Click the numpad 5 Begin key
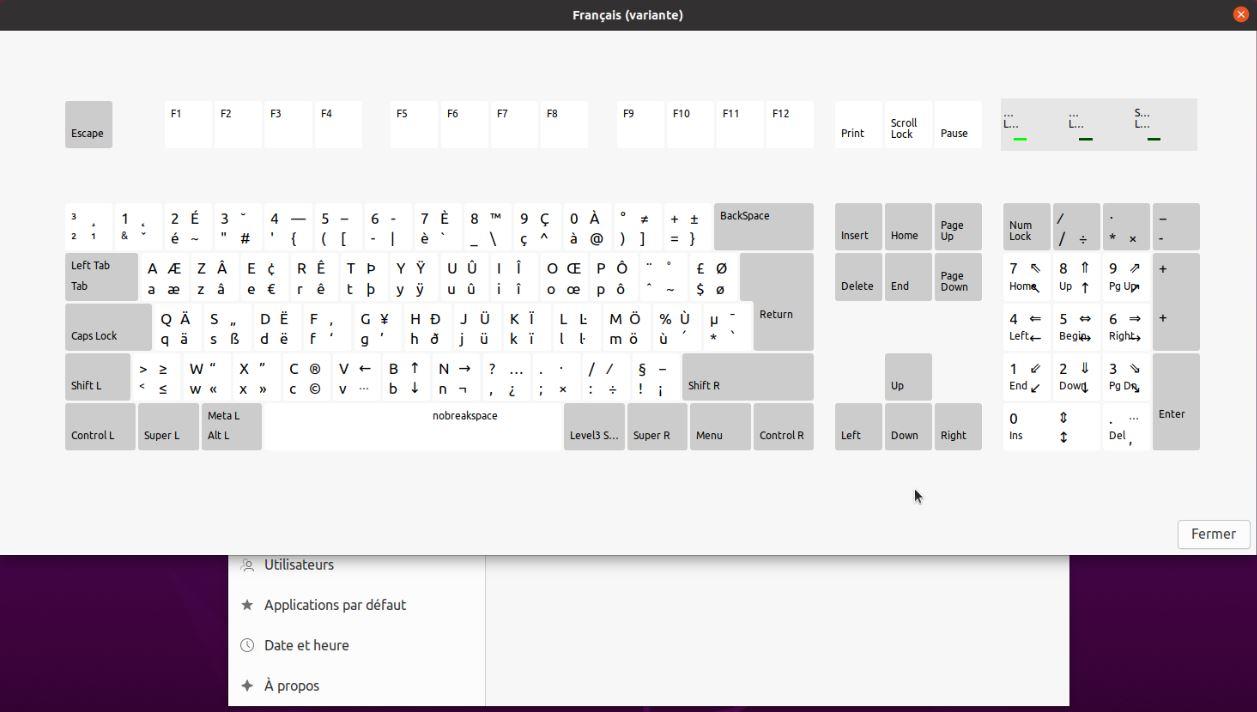The width and height of the screenshot is (1257, 712). tap(1076, 327)
